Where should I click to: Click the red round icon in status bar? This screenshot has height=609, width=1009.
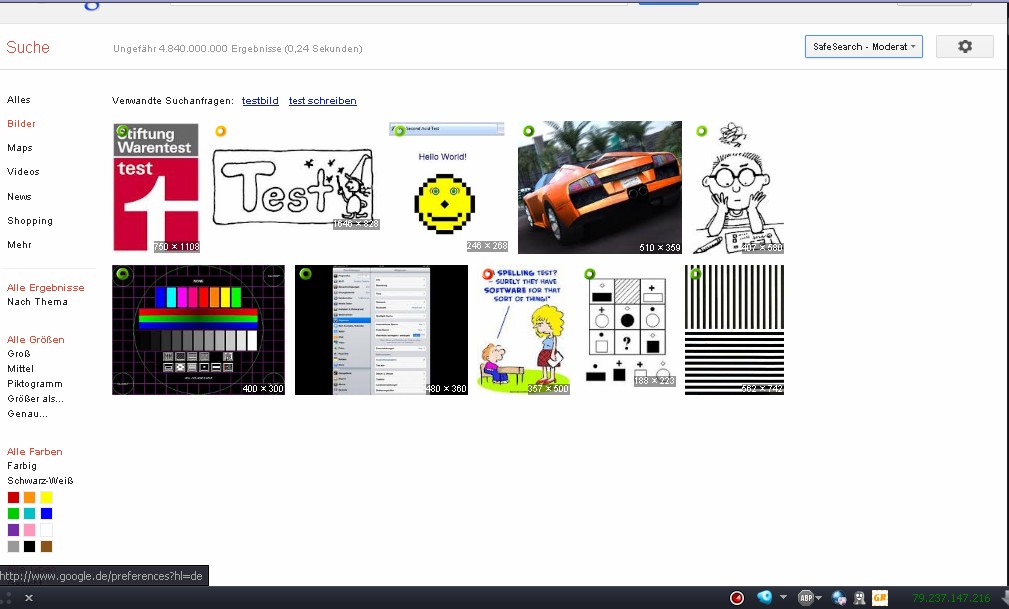[737, 598]
